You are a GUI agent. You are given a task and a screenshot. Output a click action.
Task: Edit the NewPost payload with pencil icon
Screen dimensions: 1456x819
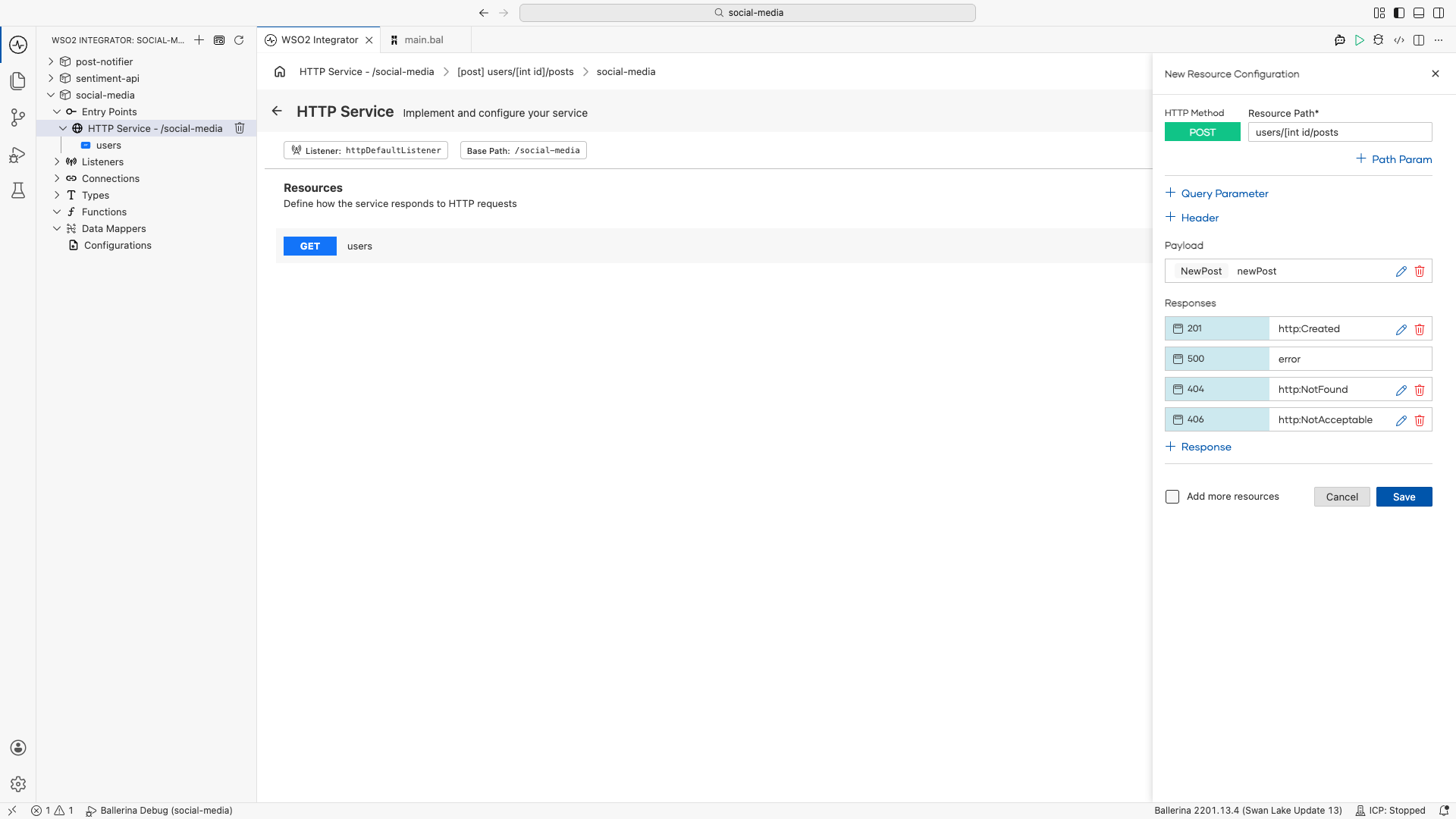[1401, 271]
